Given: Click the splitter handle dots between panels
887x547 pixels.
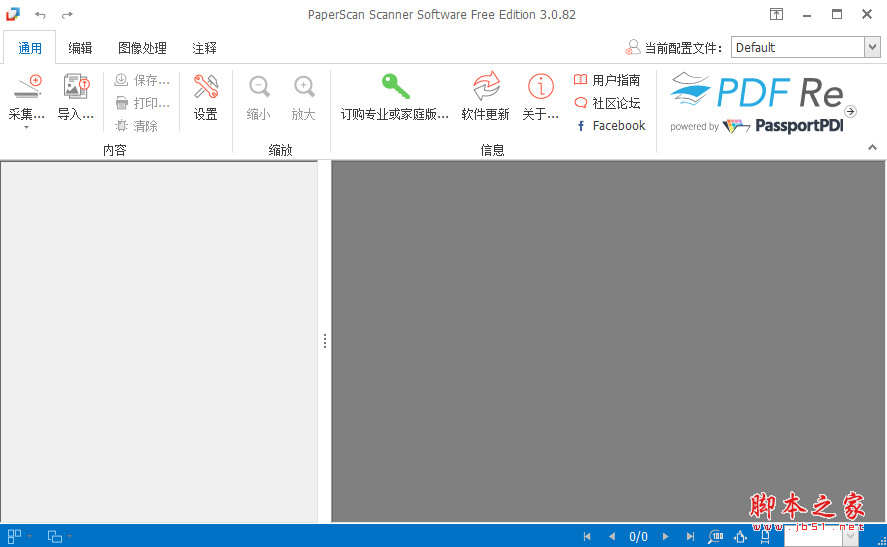Looking at the screenshot, I should (325, 341).
